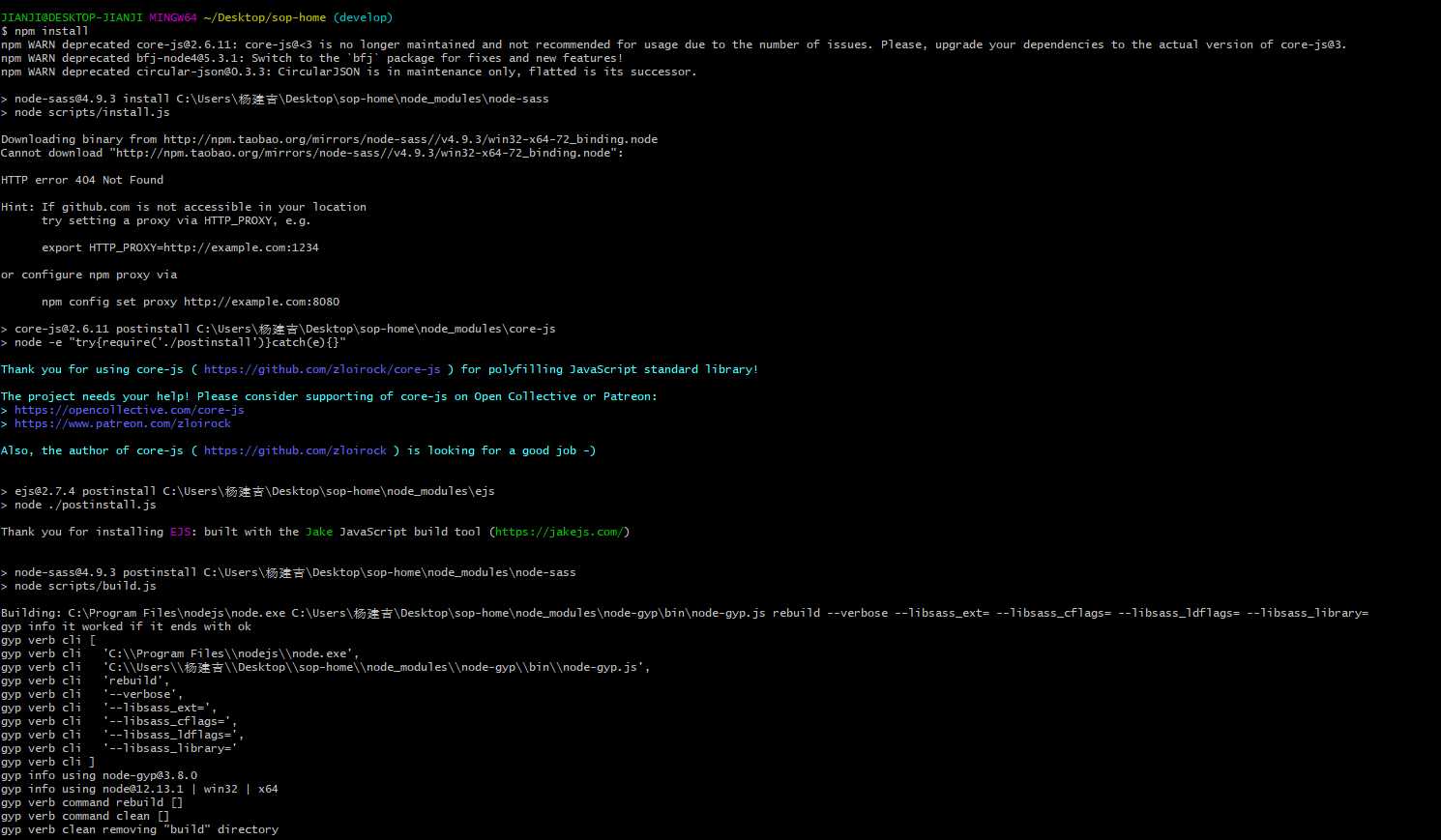Image resolution: width=1441 pixels, height=840 pixels.
Task: Click 'gyp info using node-gyp@3.8.0' line
Action: (99, 775)
